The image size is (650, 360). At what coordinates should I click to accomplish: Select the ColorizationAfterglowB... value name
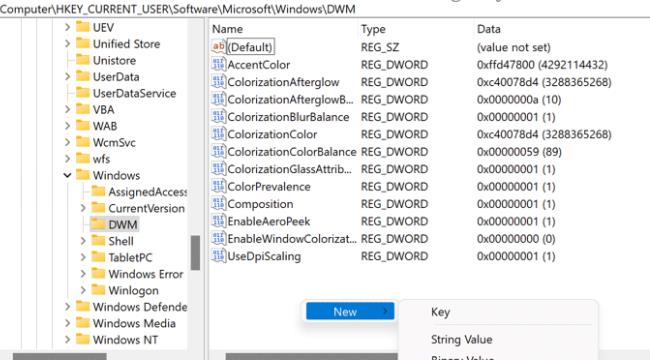(290, 99)
